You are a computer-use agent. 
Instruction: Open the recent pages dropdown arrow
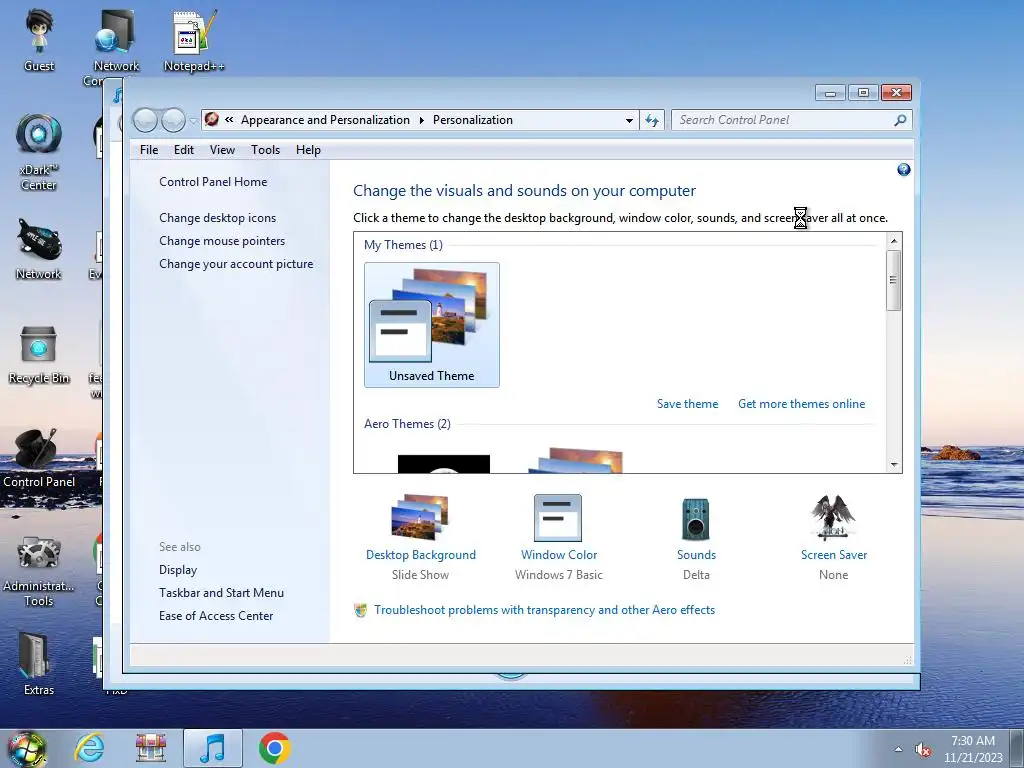coord(193,121)
